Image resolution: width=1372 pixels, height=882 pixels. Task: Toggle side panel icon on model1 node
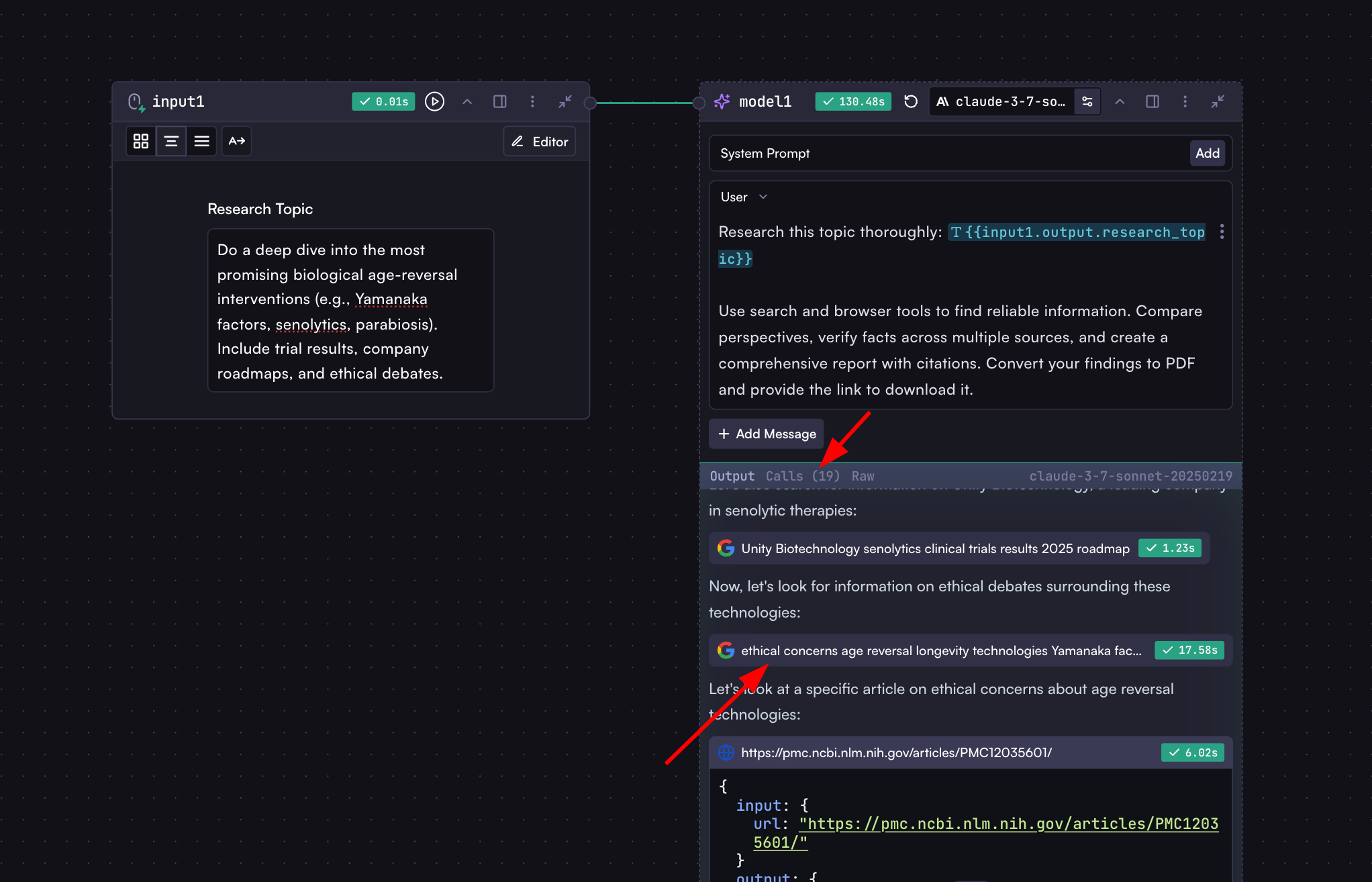tap(1153, 101)
